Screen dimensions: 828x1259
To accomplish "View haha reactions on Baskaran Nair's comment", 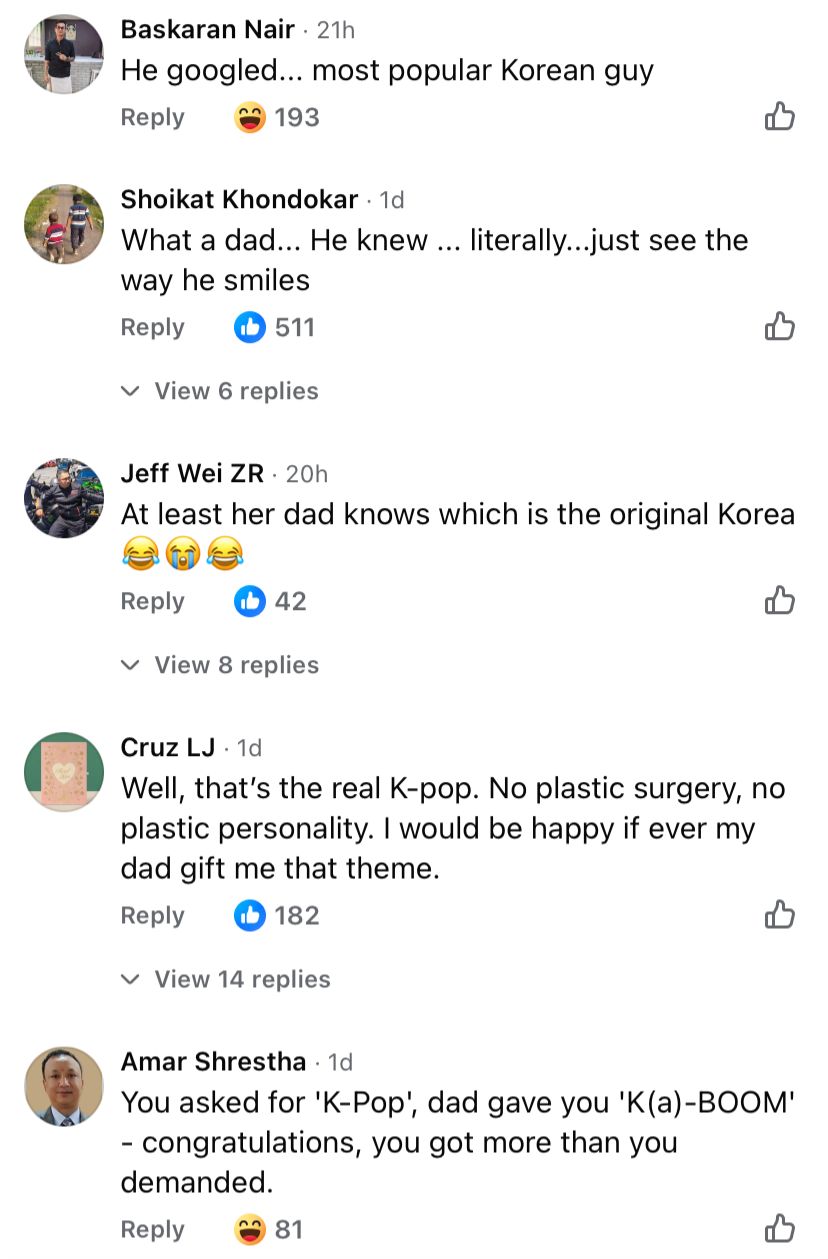I will 276,117.
